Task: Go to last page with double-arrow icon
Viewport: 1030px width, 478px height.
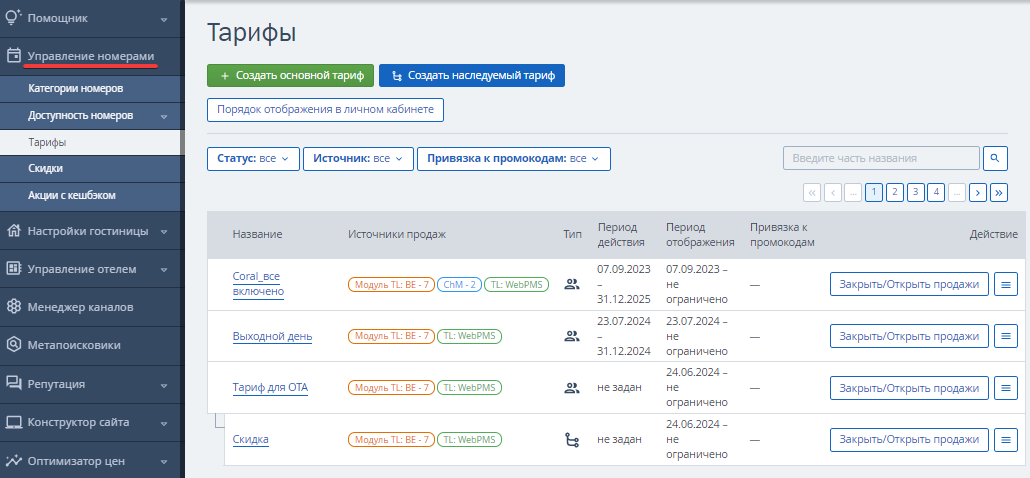Action: coord(999,192)
